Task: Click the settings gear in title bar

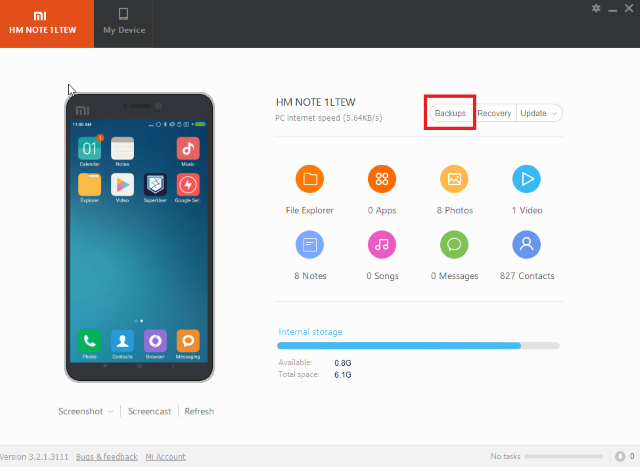Action: pyautogui.click(x=596, y=8)
